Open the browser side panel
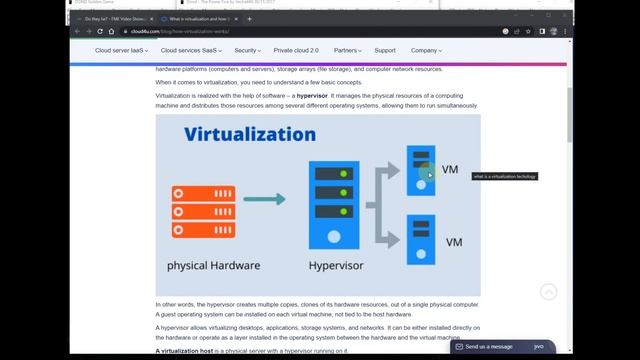This screenshot has height=360, width=640. pyautogui.click(x=542, y=31)
